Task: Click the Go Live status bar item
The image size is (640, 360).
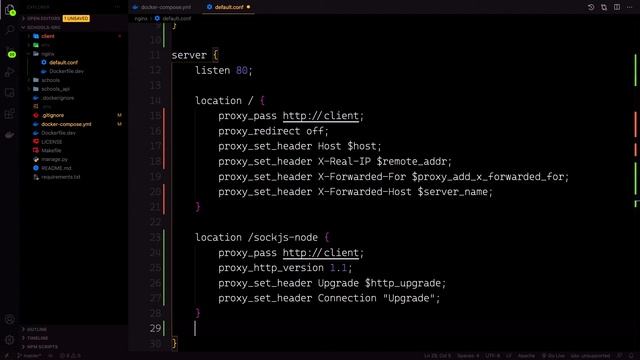Action: (553, 356)
